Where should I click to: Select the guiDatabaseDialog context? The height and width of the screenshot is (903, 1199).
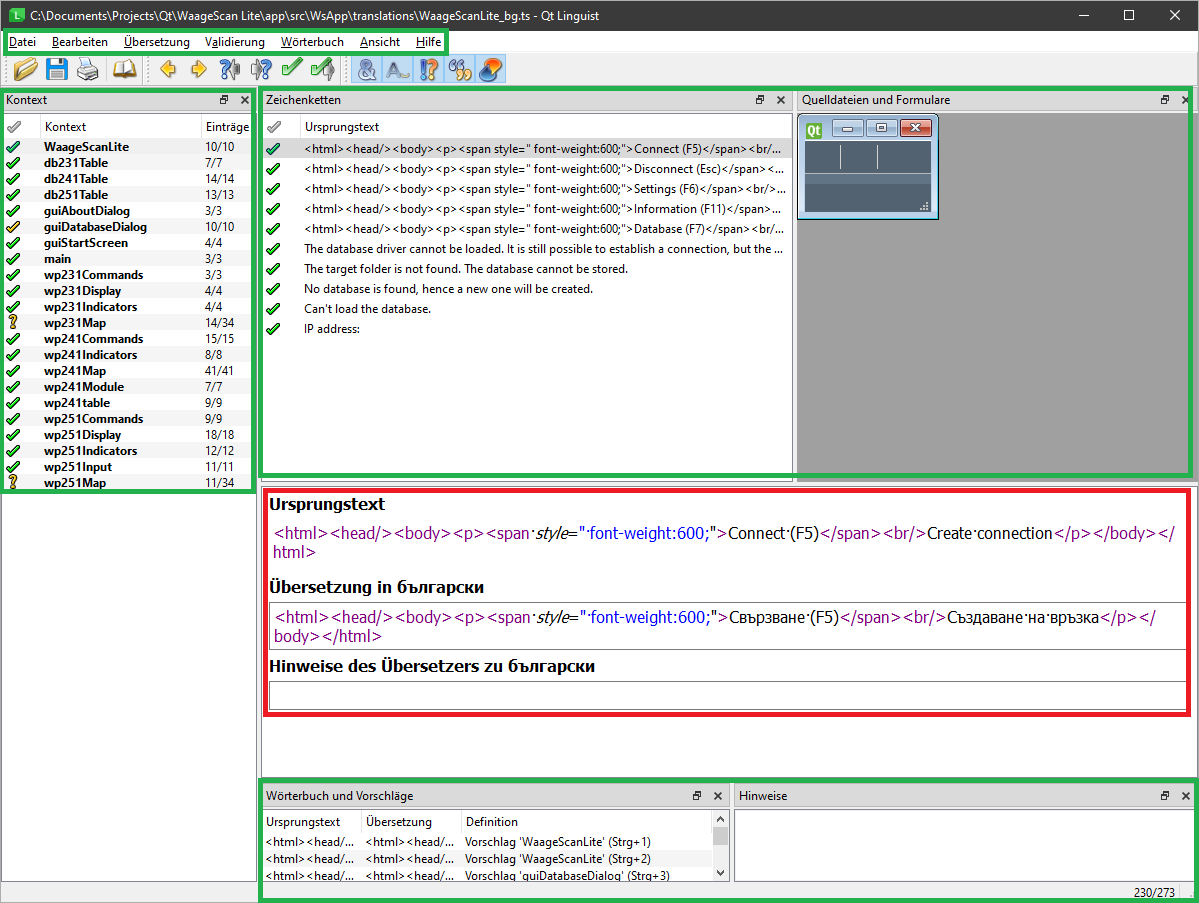128,227
